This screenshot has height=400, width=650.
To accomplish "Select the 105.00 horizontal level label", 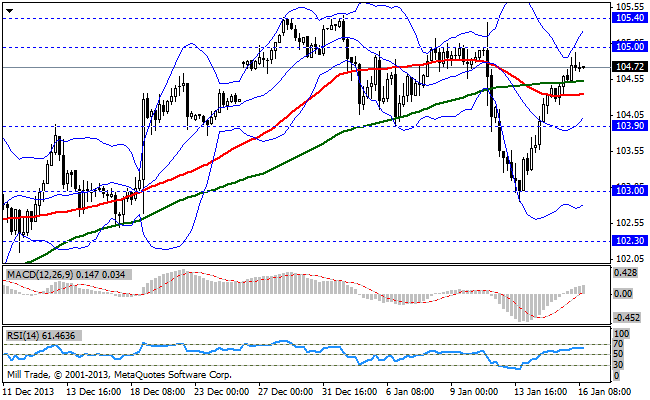I will pyautogui.click(x=630, y=47).
